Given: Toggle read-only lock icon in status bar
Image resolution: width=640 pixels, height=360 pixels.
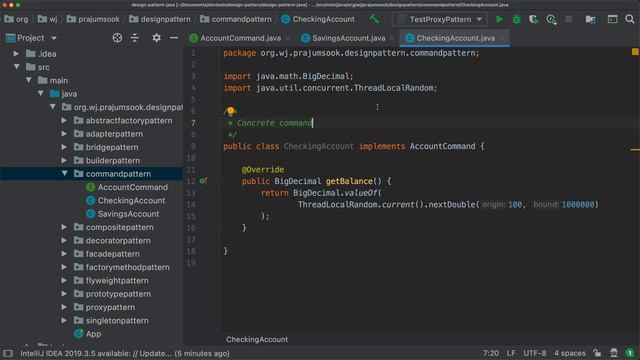Looking at the screenshot, I should (597, 353).
